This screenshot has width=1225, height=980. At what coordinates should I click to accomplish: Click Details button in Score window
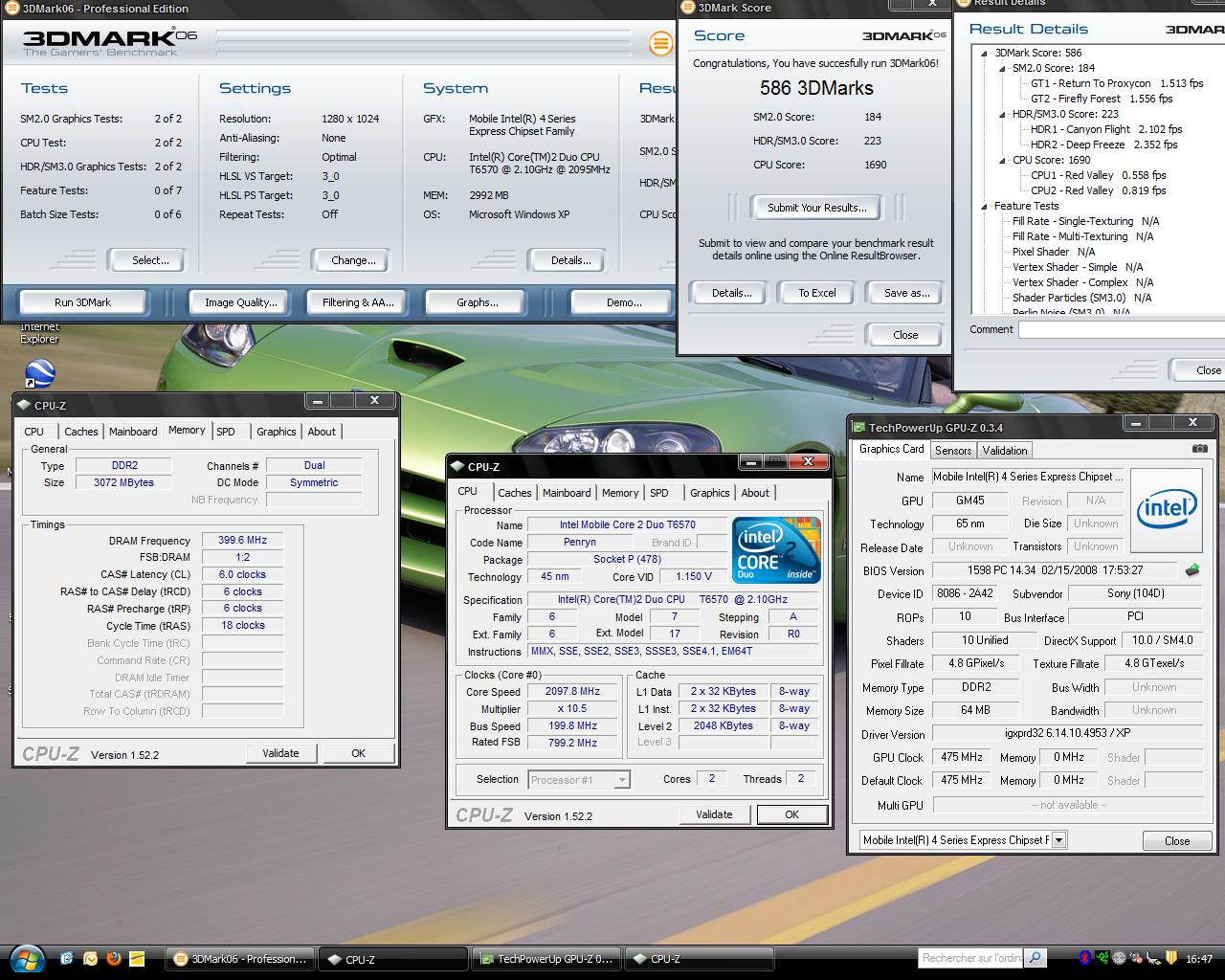(731, 293)
